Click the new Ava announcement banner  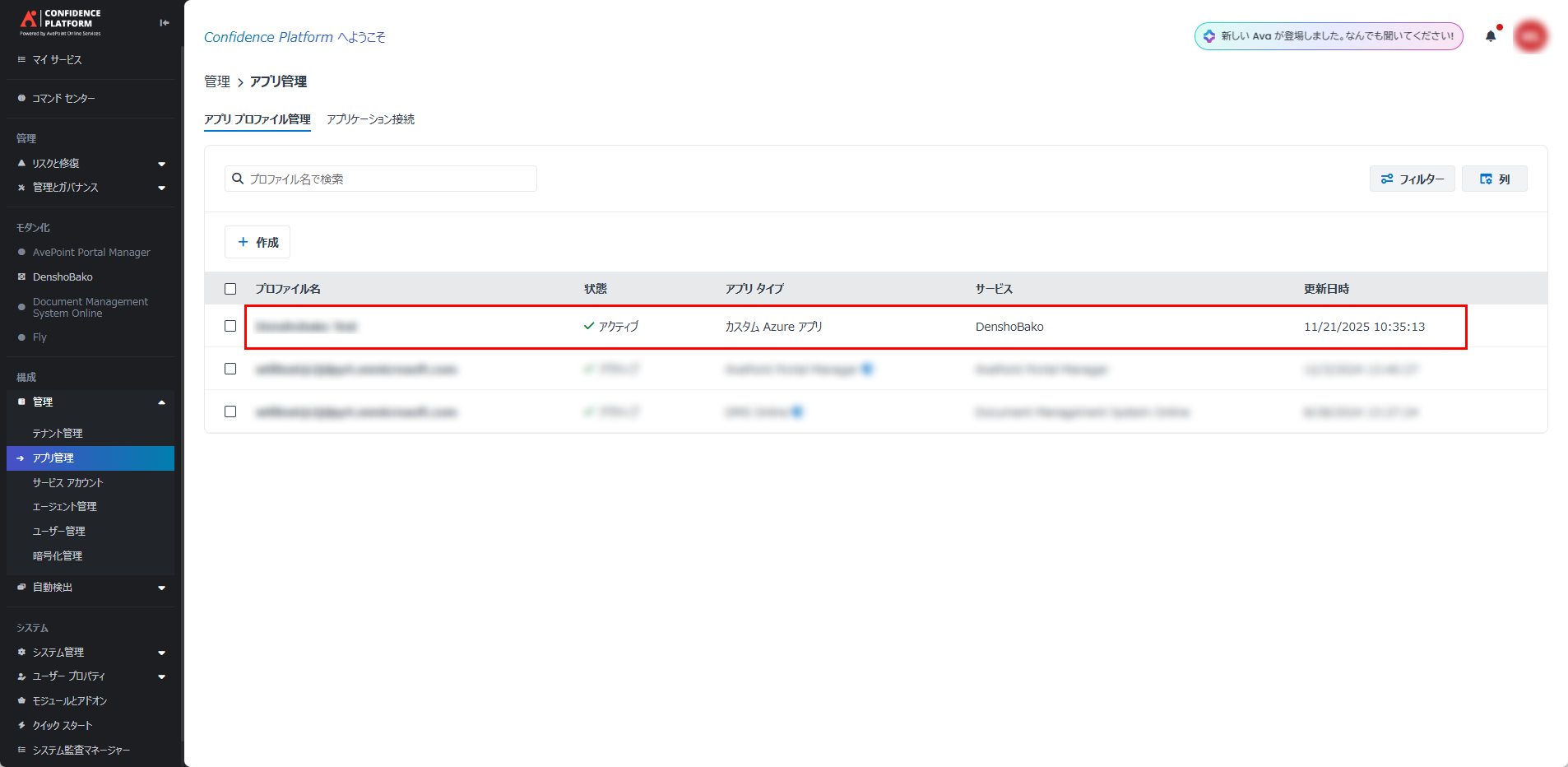point(1329,36)
